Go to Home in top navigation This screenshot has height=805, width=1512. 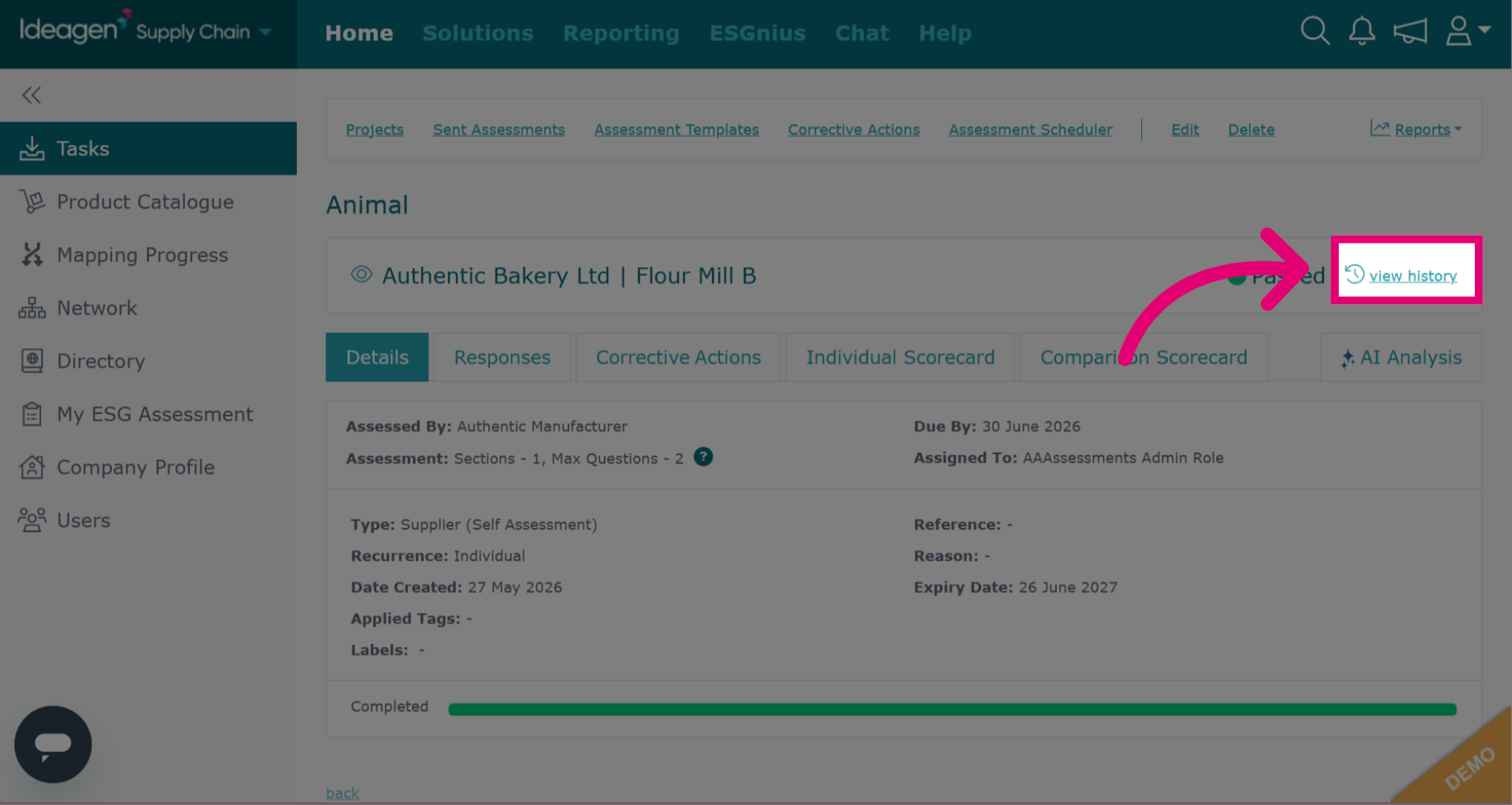pyautogui.click(x=359, y=33)
